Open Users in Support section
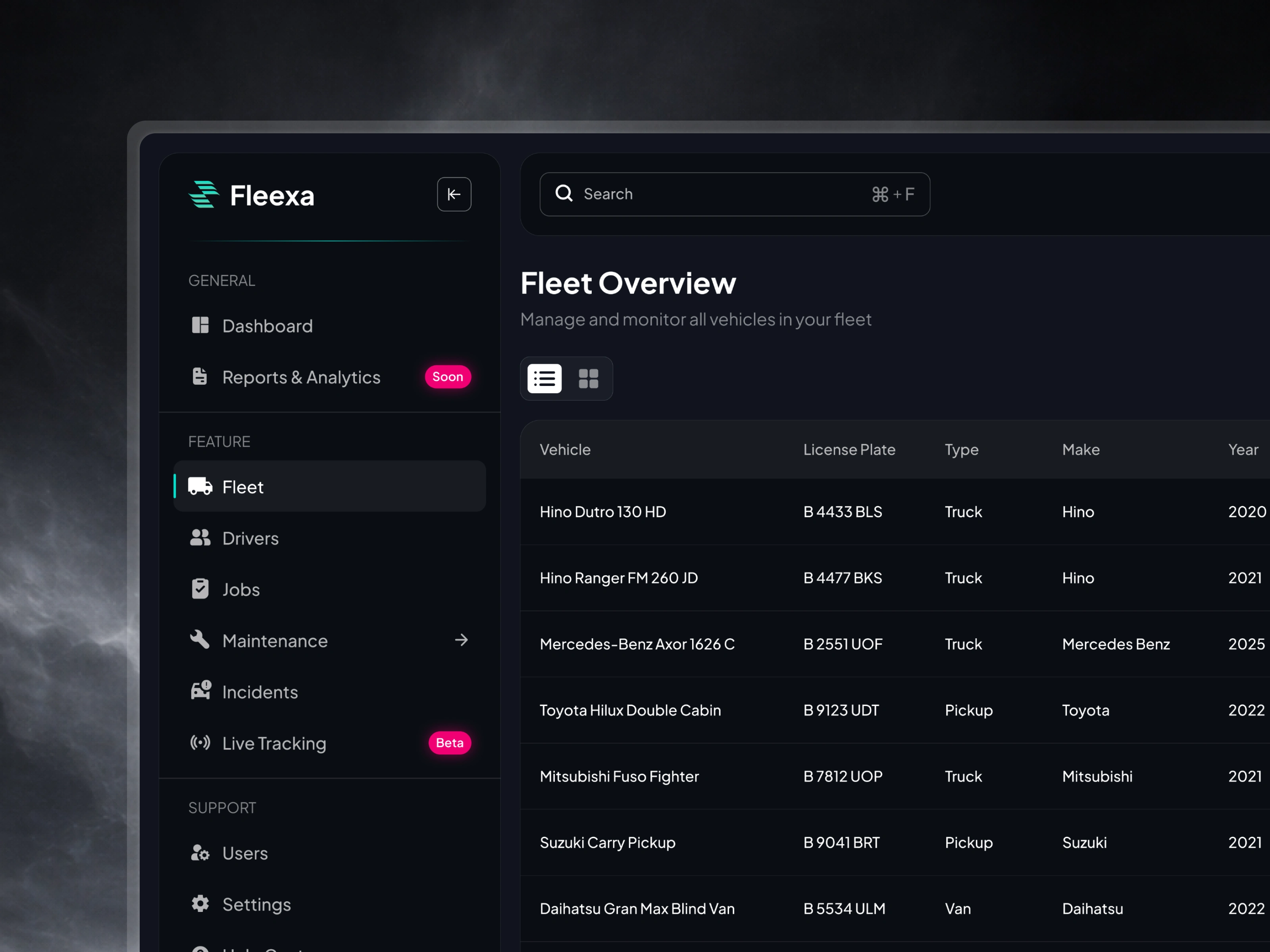The width and height of the screenshot is (1270, 952). tap(244, 853)
